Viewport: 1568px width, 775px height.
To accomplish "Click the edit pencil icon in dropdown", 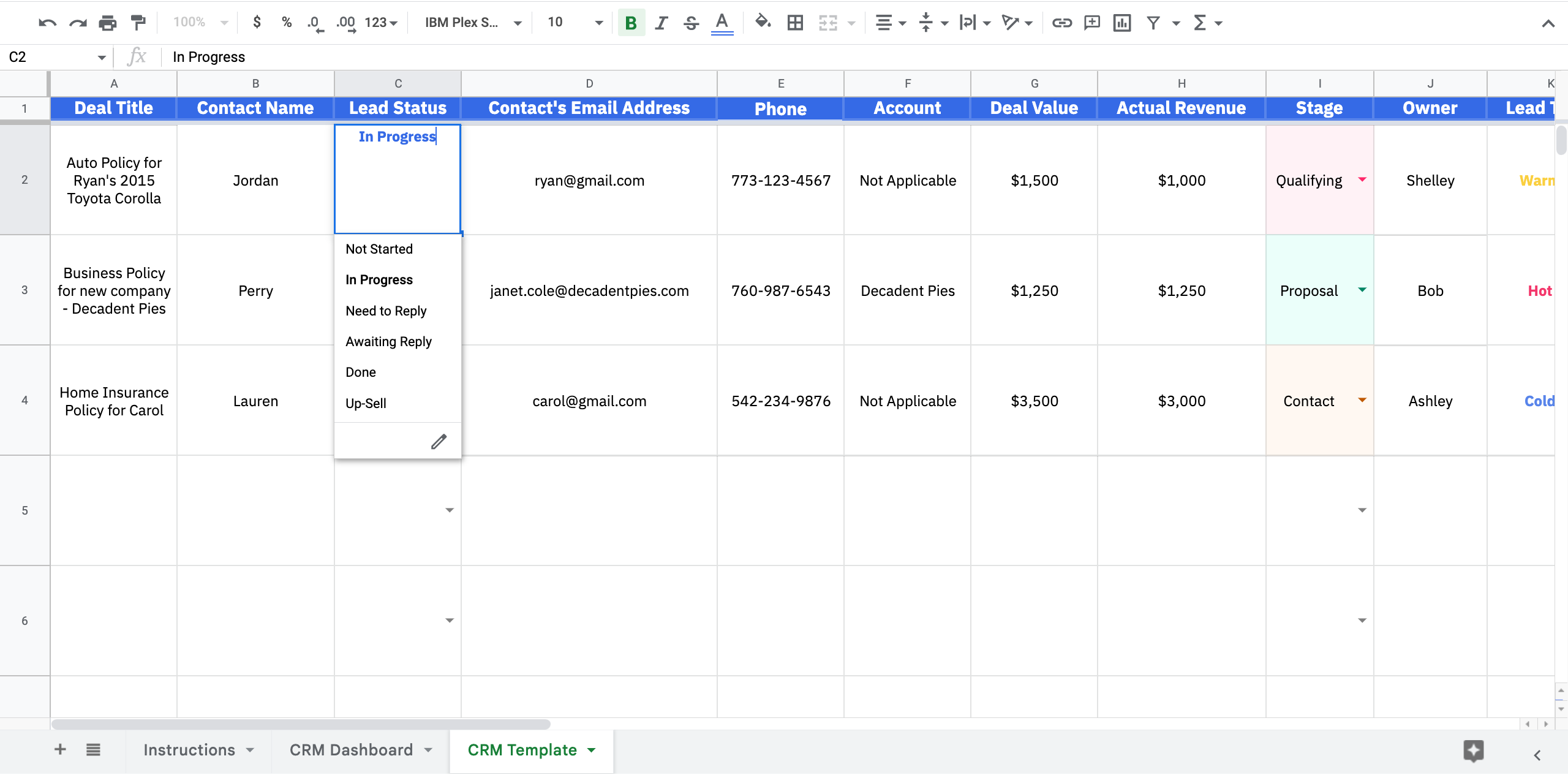I will point(438,440).
